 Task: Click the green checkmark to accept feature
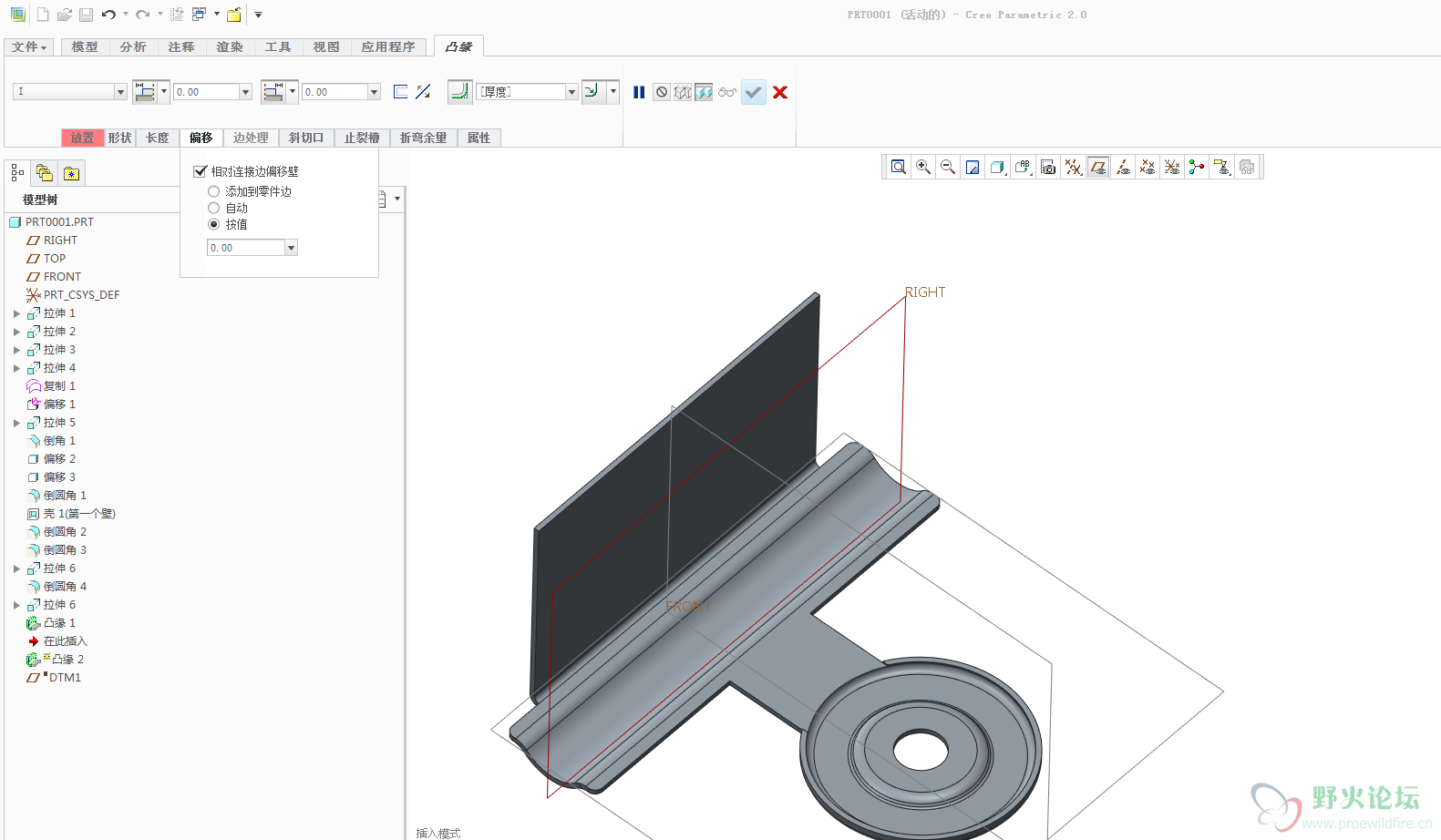pos(753,92)
